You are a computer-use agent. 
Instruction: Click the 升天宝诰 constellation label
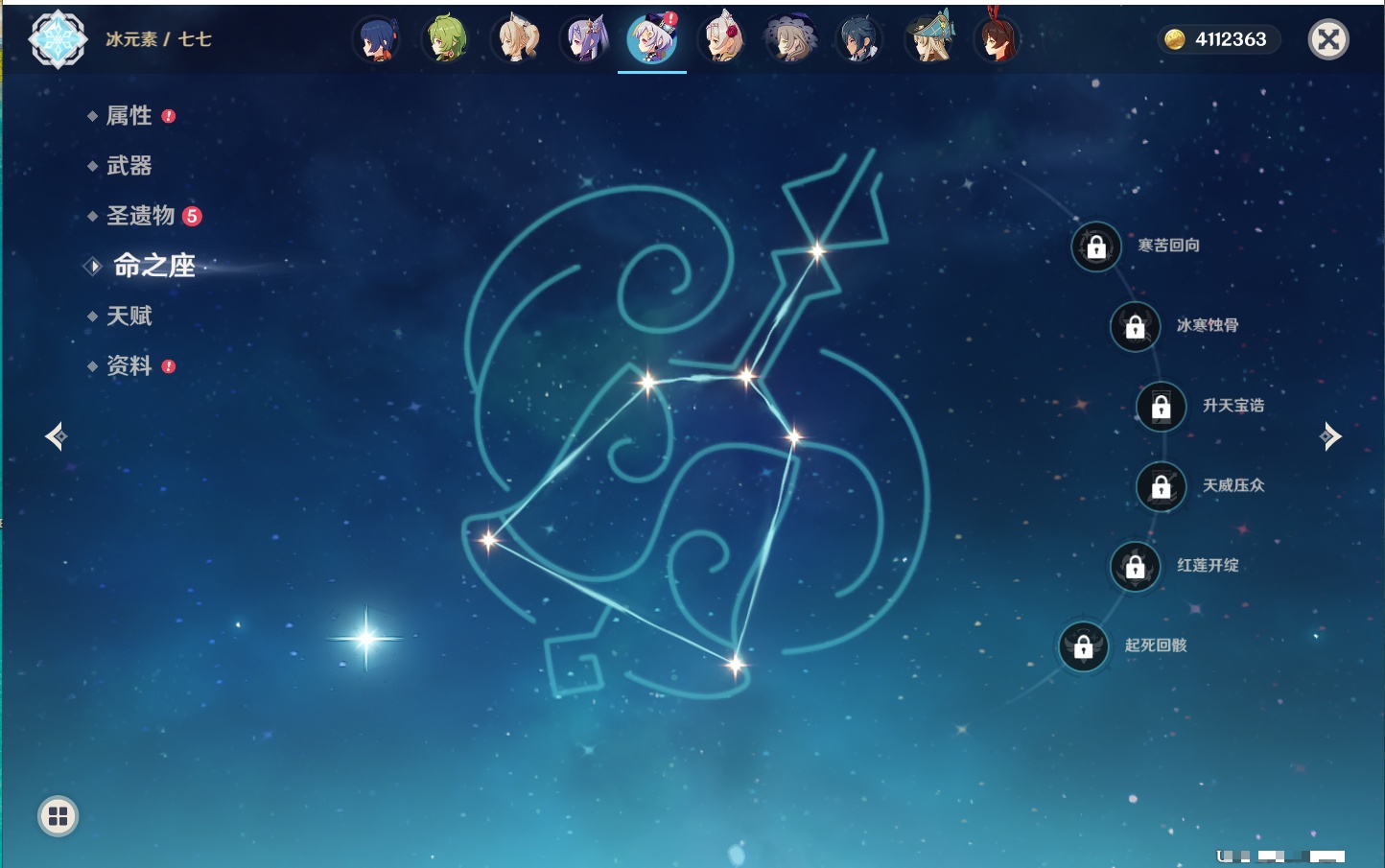1233,406
